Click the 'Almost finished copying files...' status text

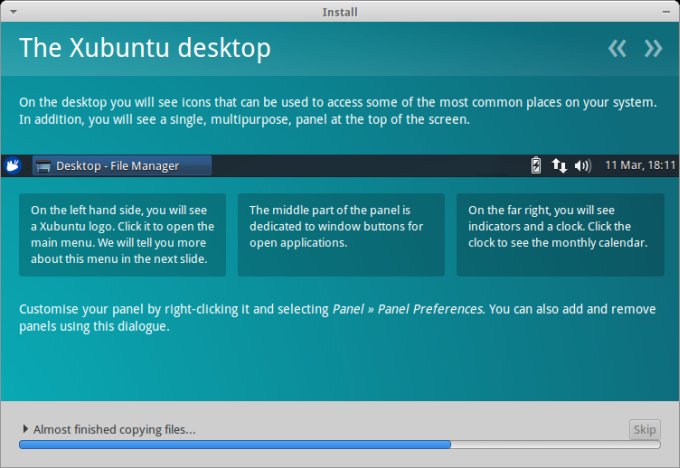(114, 429)
